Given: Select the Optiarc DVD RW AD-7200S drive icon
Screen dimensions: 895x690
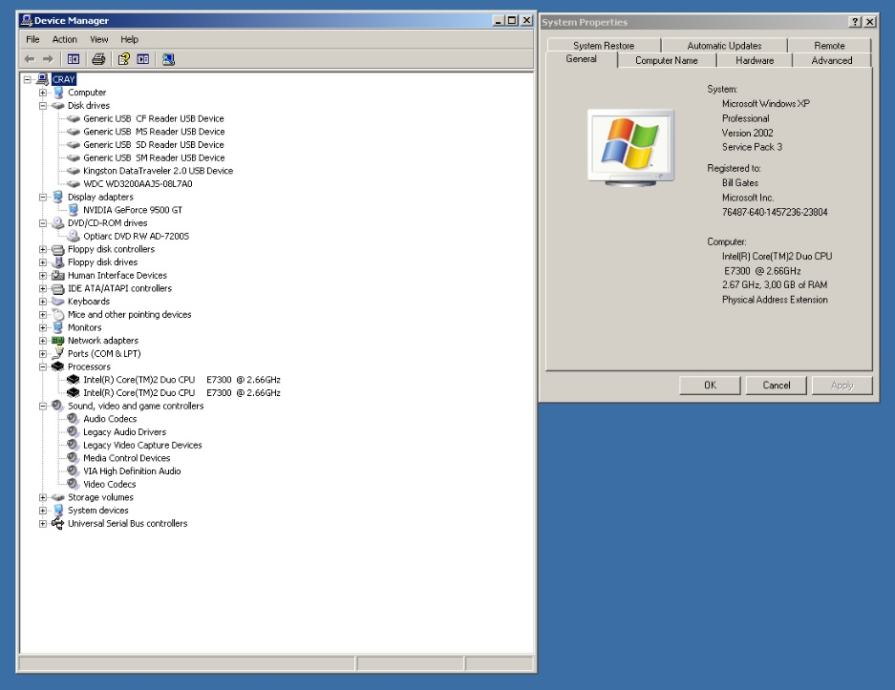Looking at the screenshot, I should 74,236.
